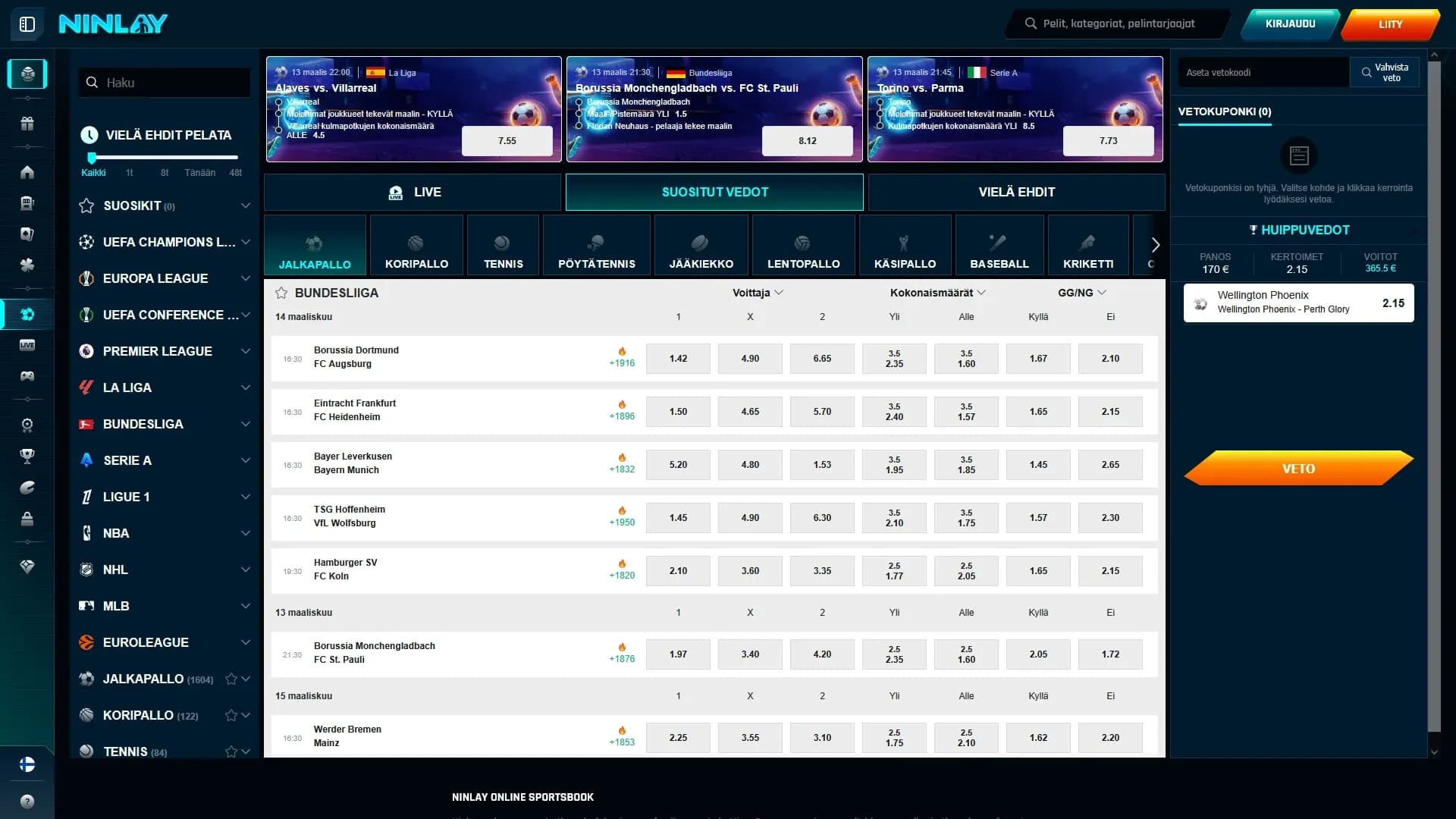Viewport: 1456px width, 819px height.
Task: Open the Voittaja market dropdown
Action: [x=757, y=293]
